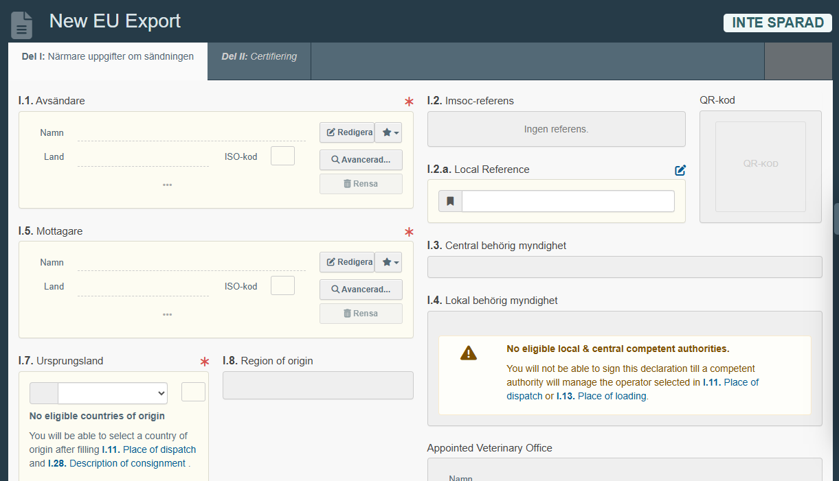Expand the ellipsis in Mottagare box
This screenshot has width=839, height=481.
tap(167, 314)
